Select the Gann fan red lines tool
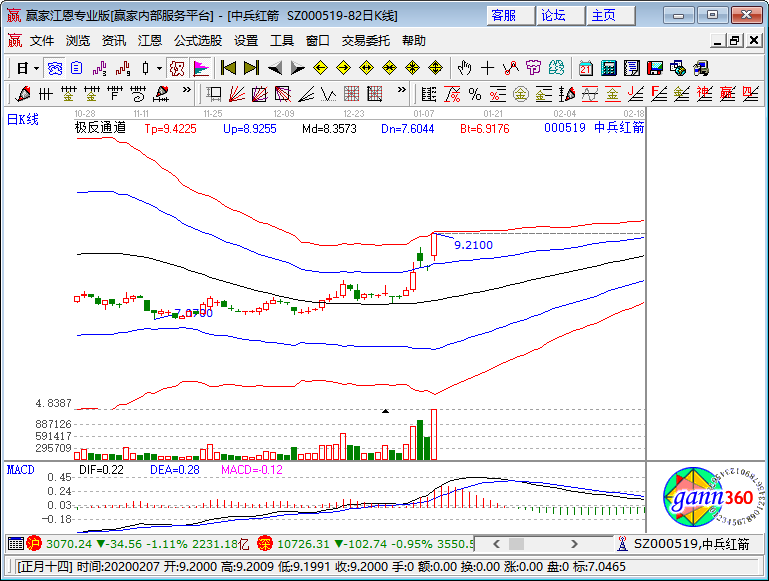 236,94
